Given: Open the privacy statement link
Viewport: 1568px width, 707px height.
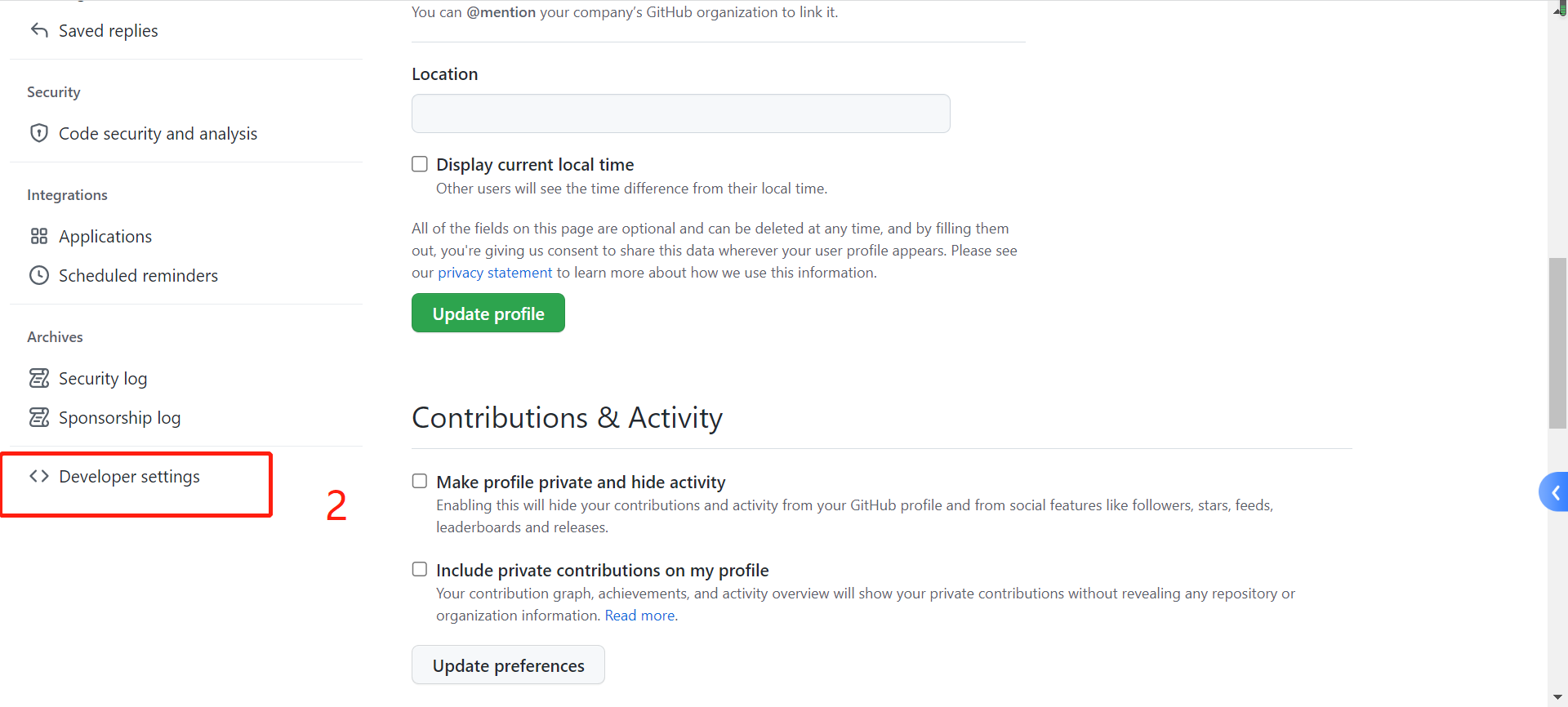Looking at the screenshot, I should [x=495, y=273].
